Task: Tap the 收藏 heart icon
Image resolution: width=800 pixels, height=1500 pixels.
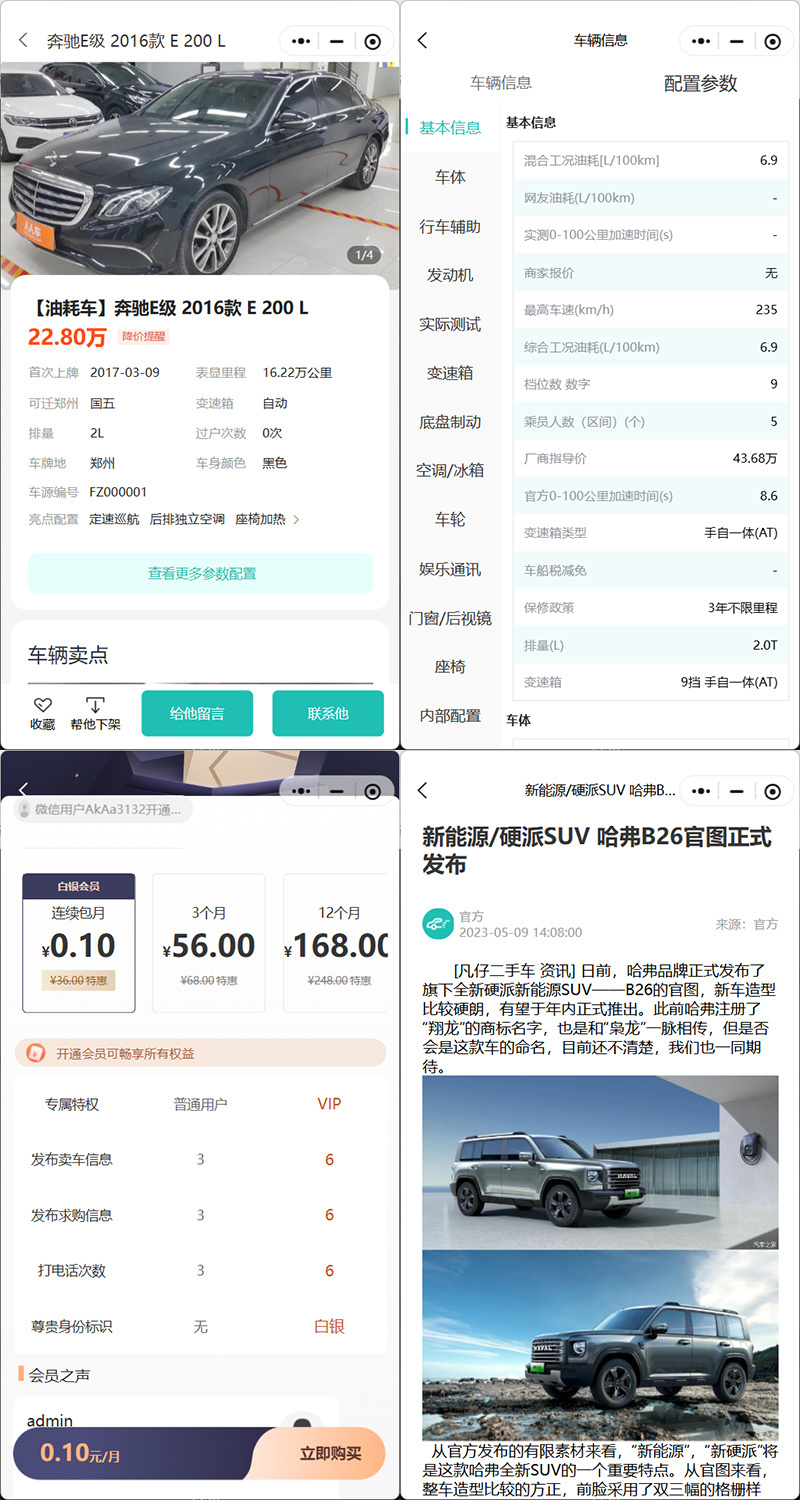Action: point(42,706)
